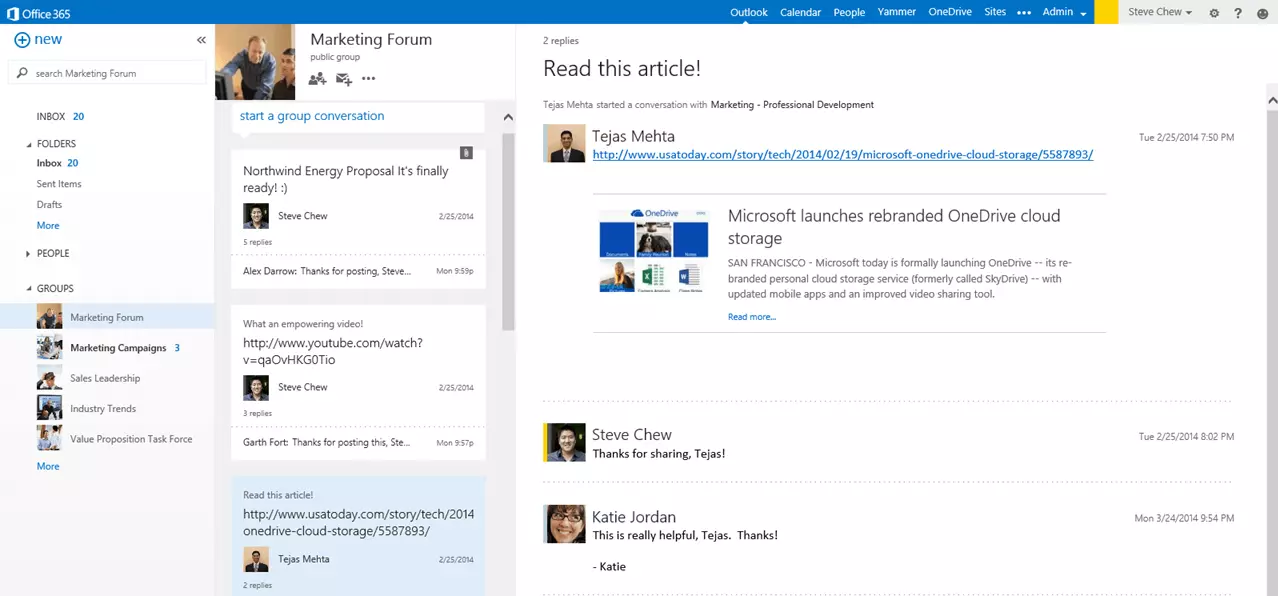Click the search magnifier icon
Viewport: 1278px width, 596px height.
click(x=22, y=74)
